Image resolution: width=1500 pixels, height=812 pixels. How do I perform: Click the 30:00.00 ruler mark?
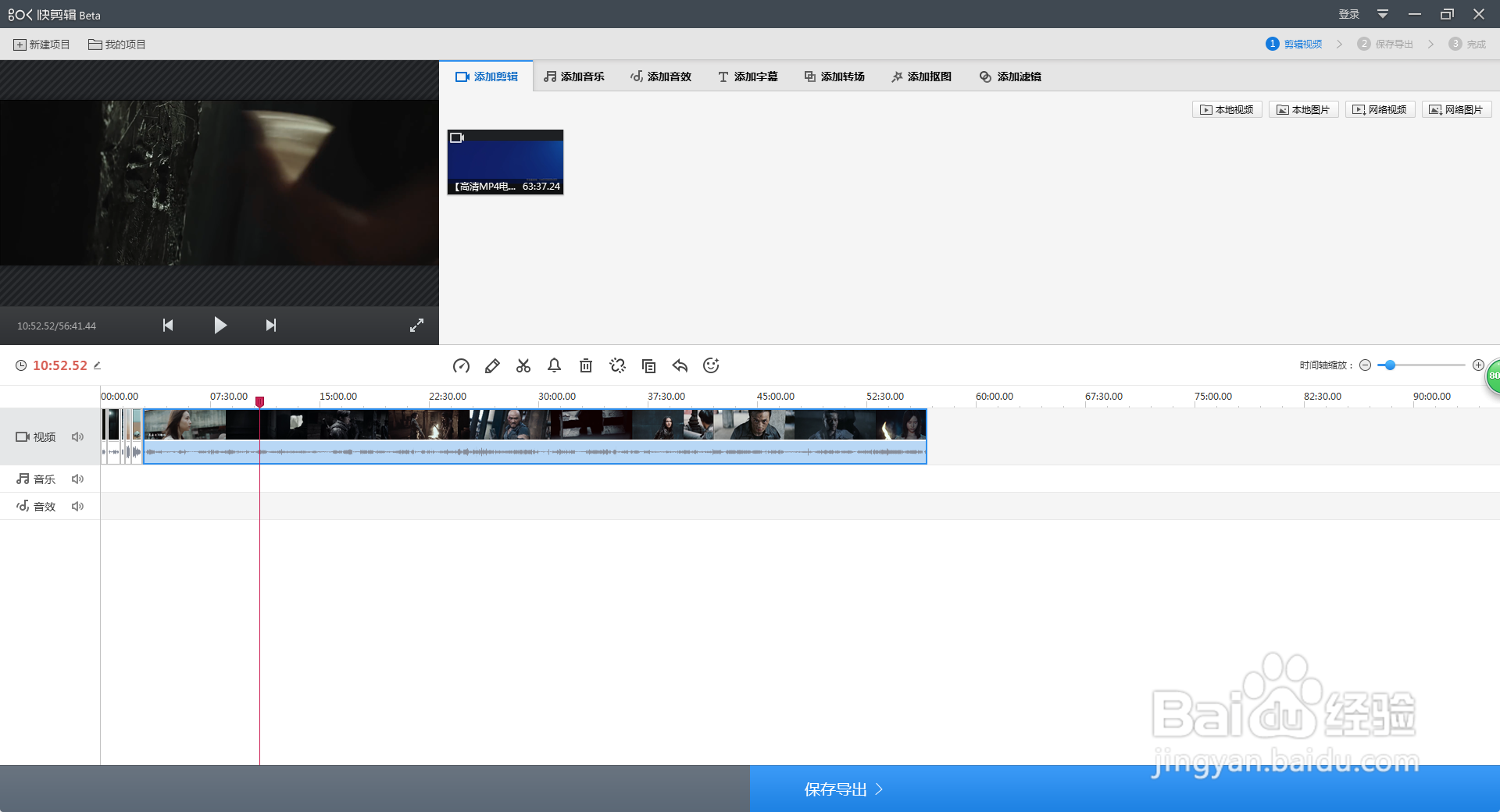pyautogui.click(x=557, y=397)
